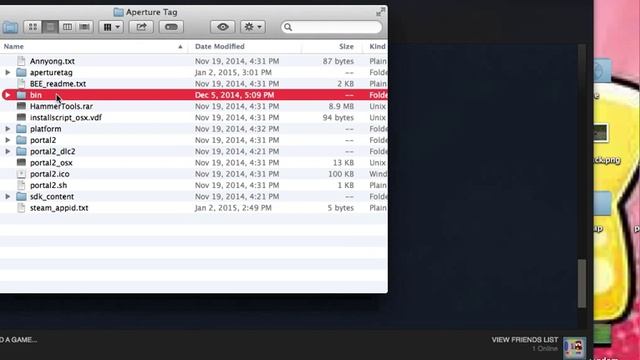Sort files by Kind column header
The width and height of the screenshot is (640, 360).
click(x=377, y=47)
